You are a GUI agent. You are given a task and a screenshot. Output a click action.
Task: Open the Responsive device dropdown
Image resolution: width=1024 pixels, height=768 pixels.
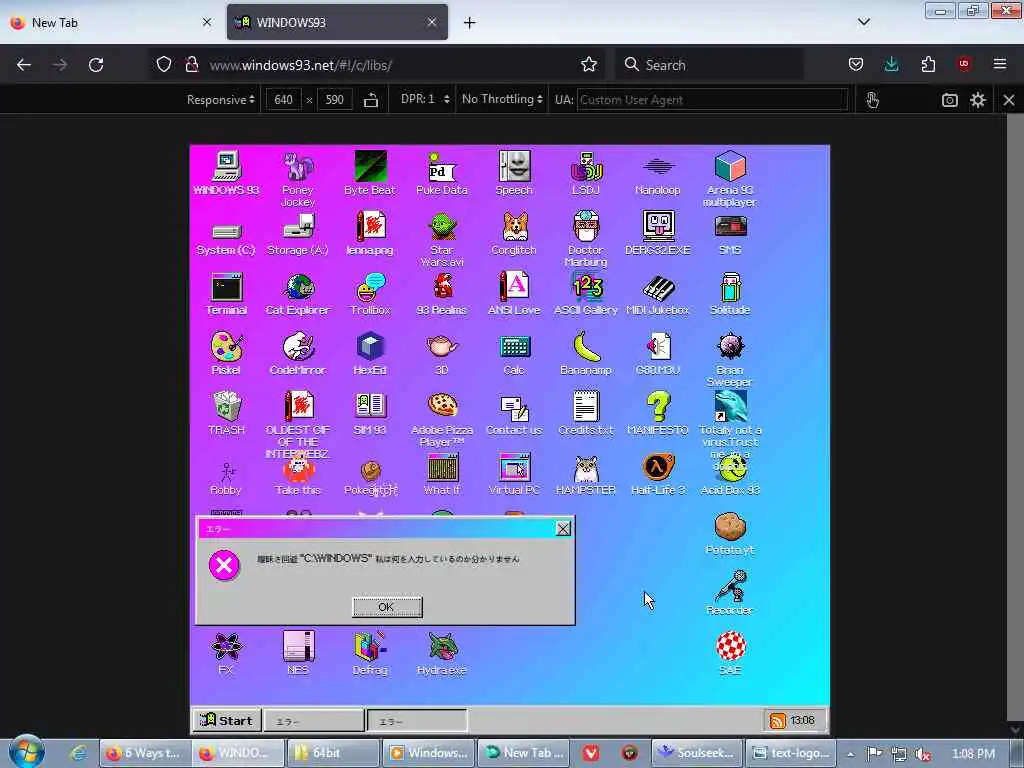click(x=220, y=100)
